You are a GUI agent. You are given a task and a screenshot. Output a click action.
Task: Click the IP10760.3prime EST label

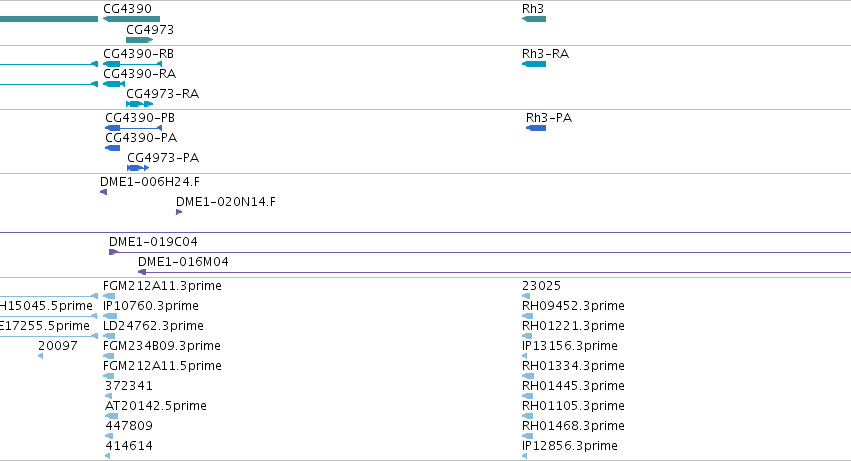[x=151, y=306]
